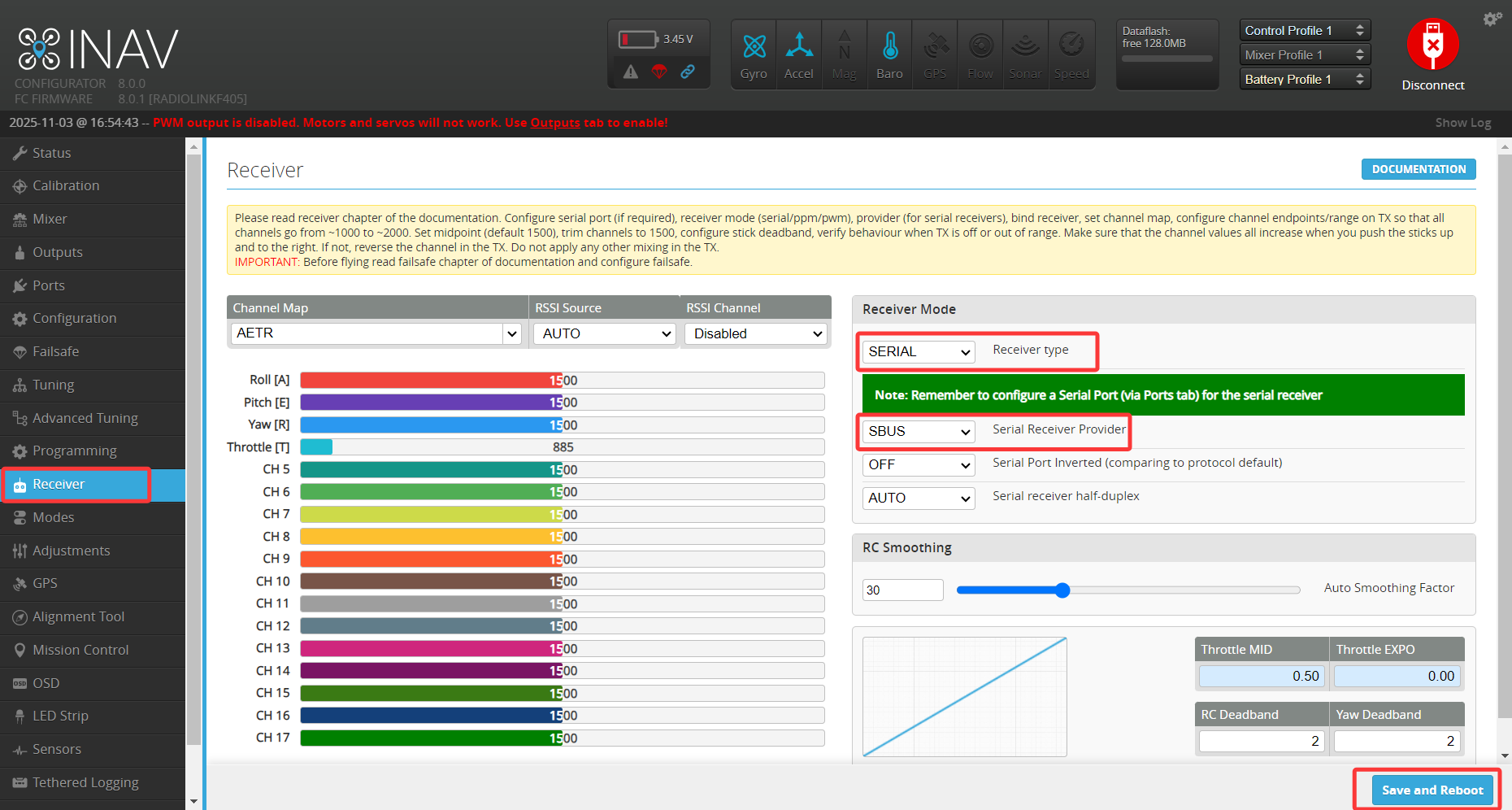1512x810 pixels.
Task: Click the settings gear icon top right
Action: [1492, 19]
